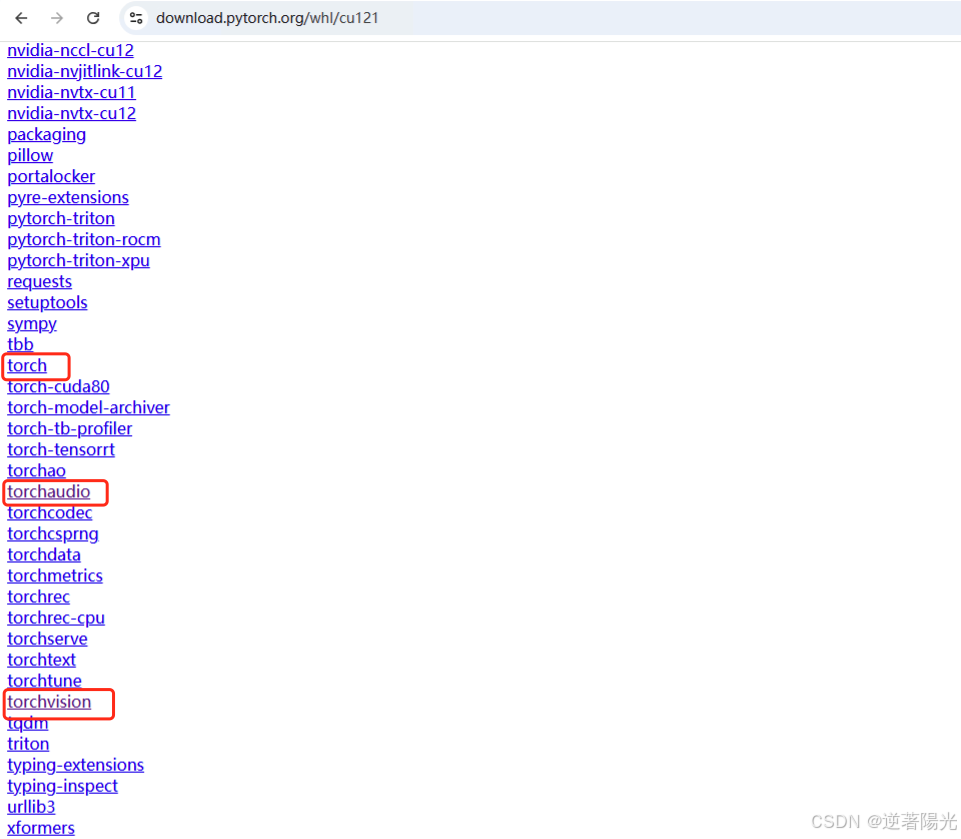Open the xformers link

(41, 829)
